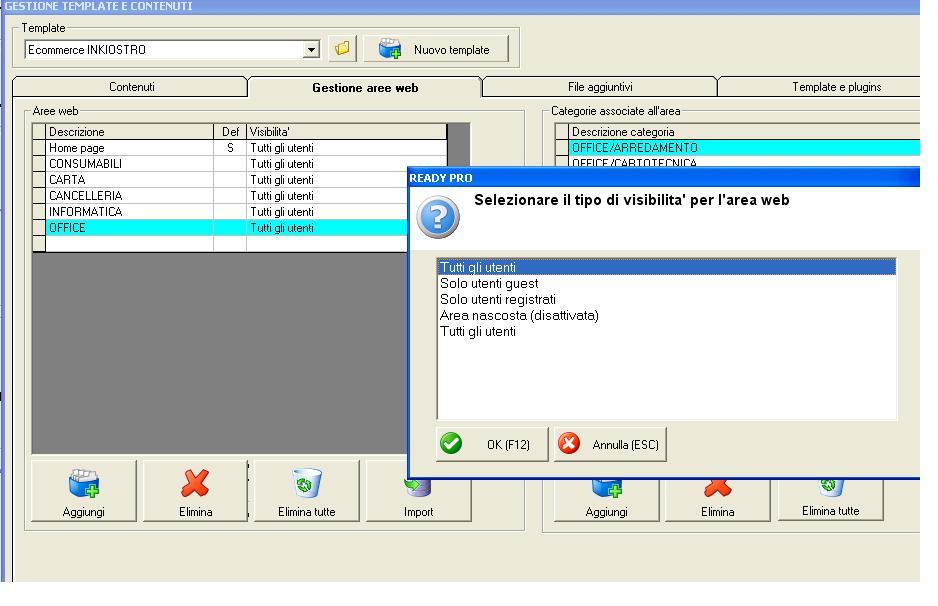Select OFFICE/ARREDAMENTO category row
This screenshot has height=606, width=938.
point(738,148)
